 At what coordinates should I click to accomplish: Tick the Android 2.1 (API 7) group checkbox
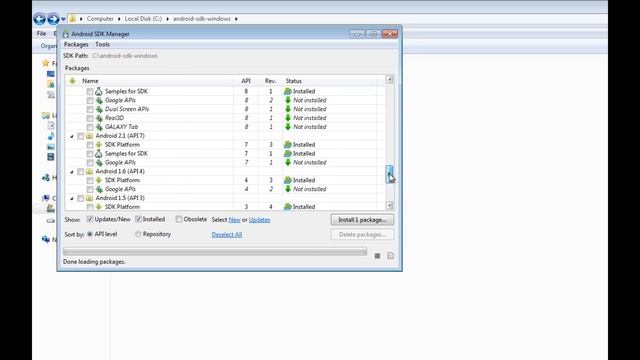pyautogui.click(x=80, y=136)
